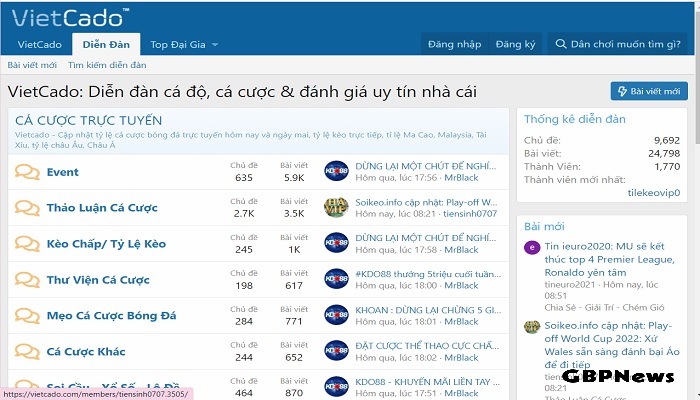This screenshot has height=400, width=700.
Task: Open the VietCado nav tab
Action: 39,44
